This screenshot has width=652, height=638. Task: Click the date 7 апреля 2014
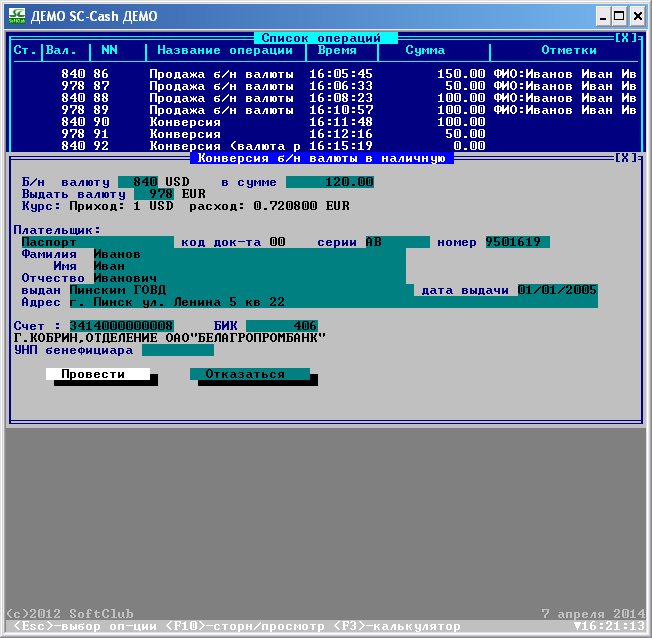593,614
